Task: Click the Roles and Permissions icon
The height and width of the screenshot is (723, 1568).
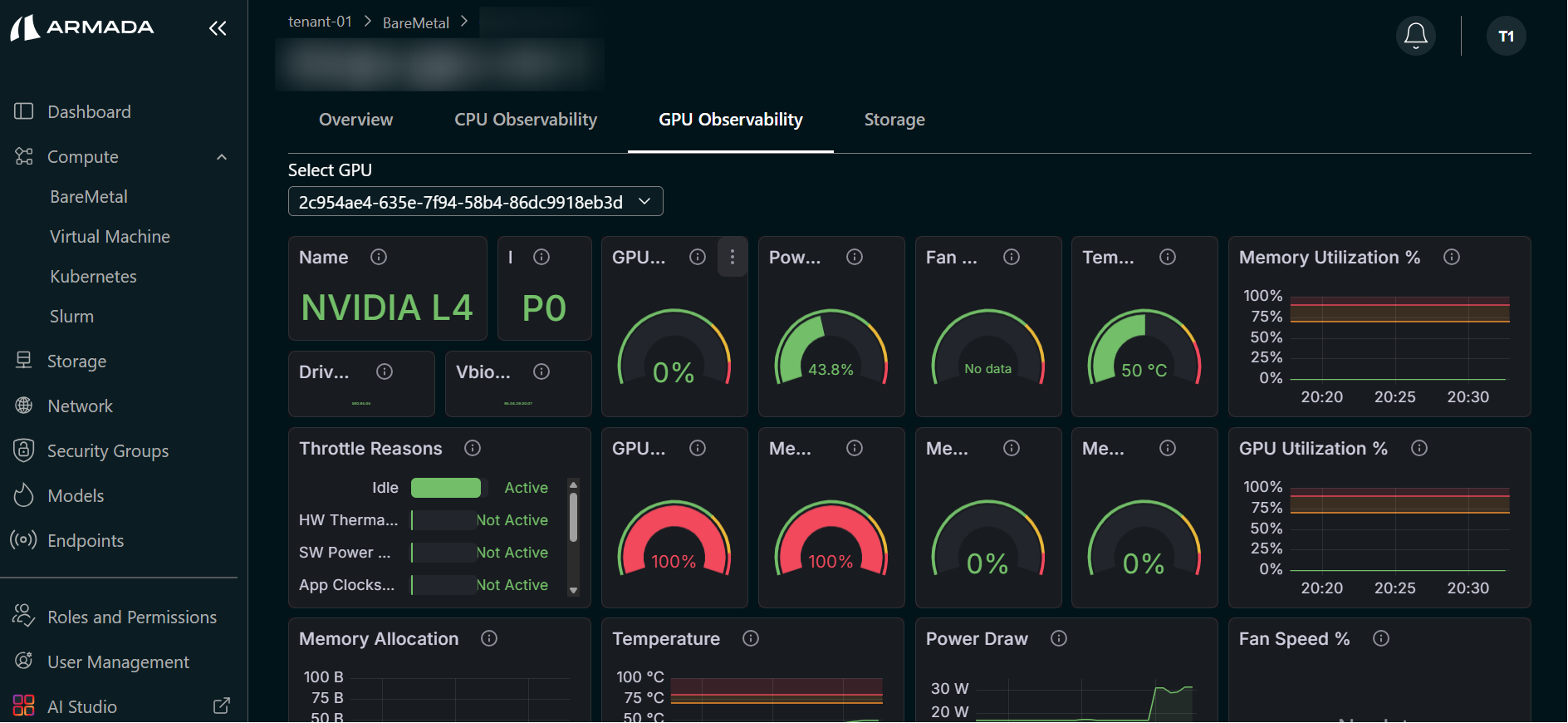Action: (23, 617)
